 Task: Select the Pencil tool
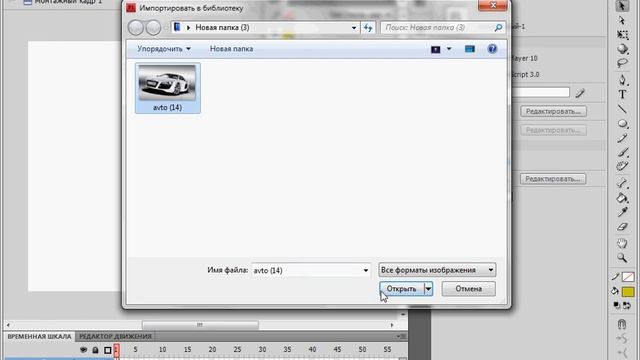[622, 138]
